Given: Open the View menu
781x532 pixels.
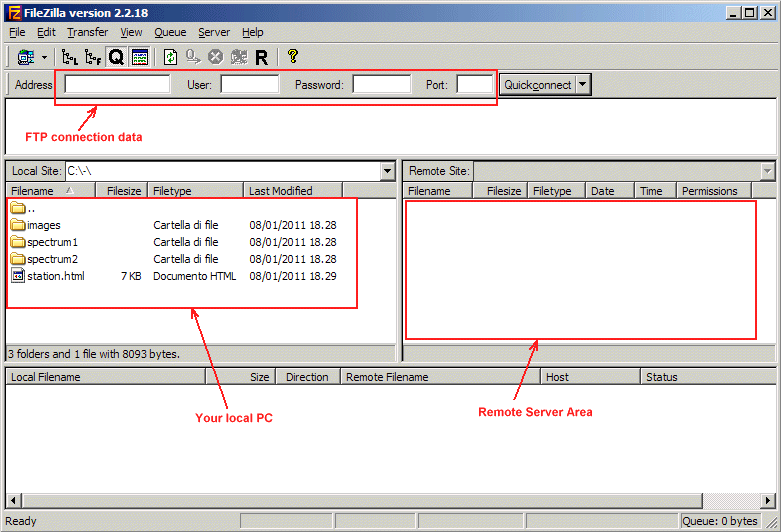Looking at the screenshot, I should click(131, 32).
